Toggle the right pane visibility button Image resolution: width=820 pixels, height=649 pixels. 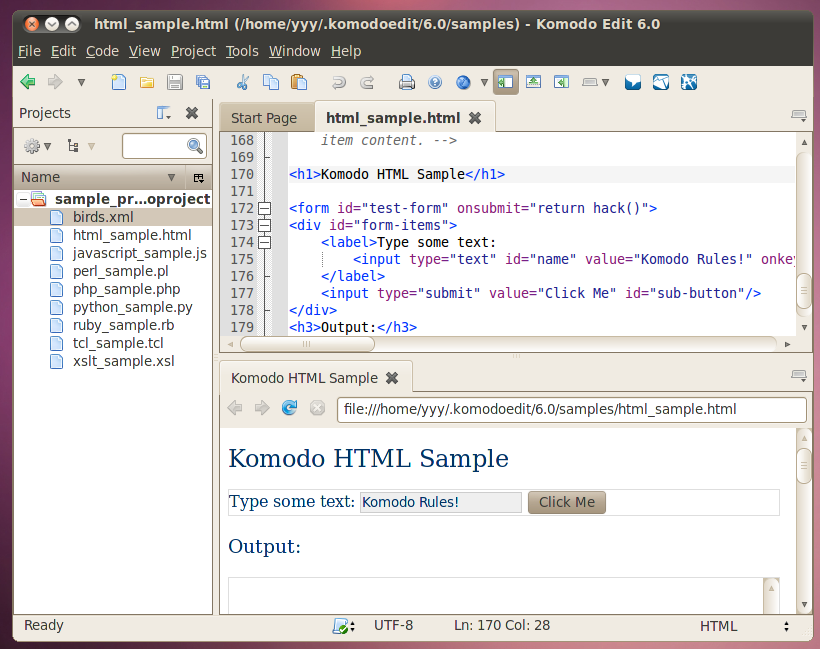click(x=562, y=82)
